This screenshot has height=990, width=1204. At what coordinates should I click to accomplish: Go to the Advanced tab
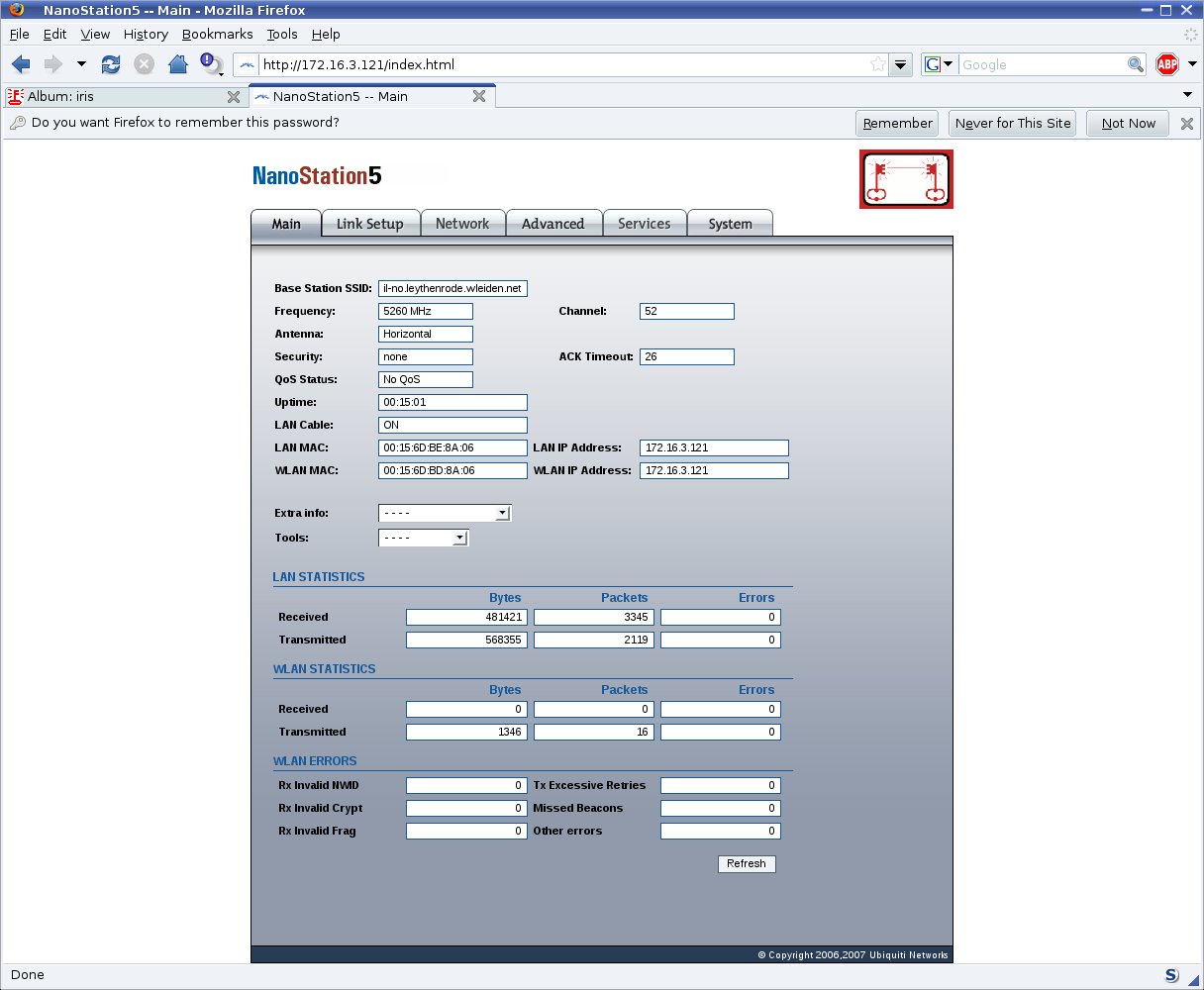click(552, 224)
